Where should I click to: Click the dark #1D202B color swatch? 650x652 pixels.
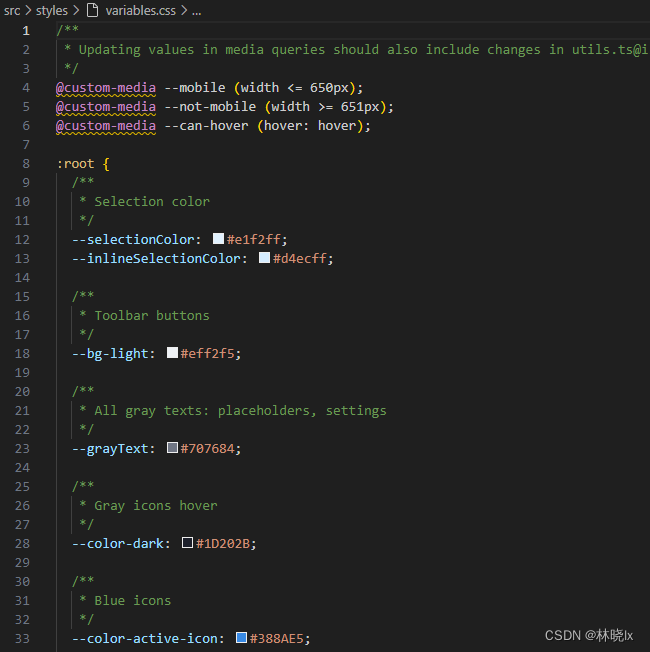click(x=187, y=543)
